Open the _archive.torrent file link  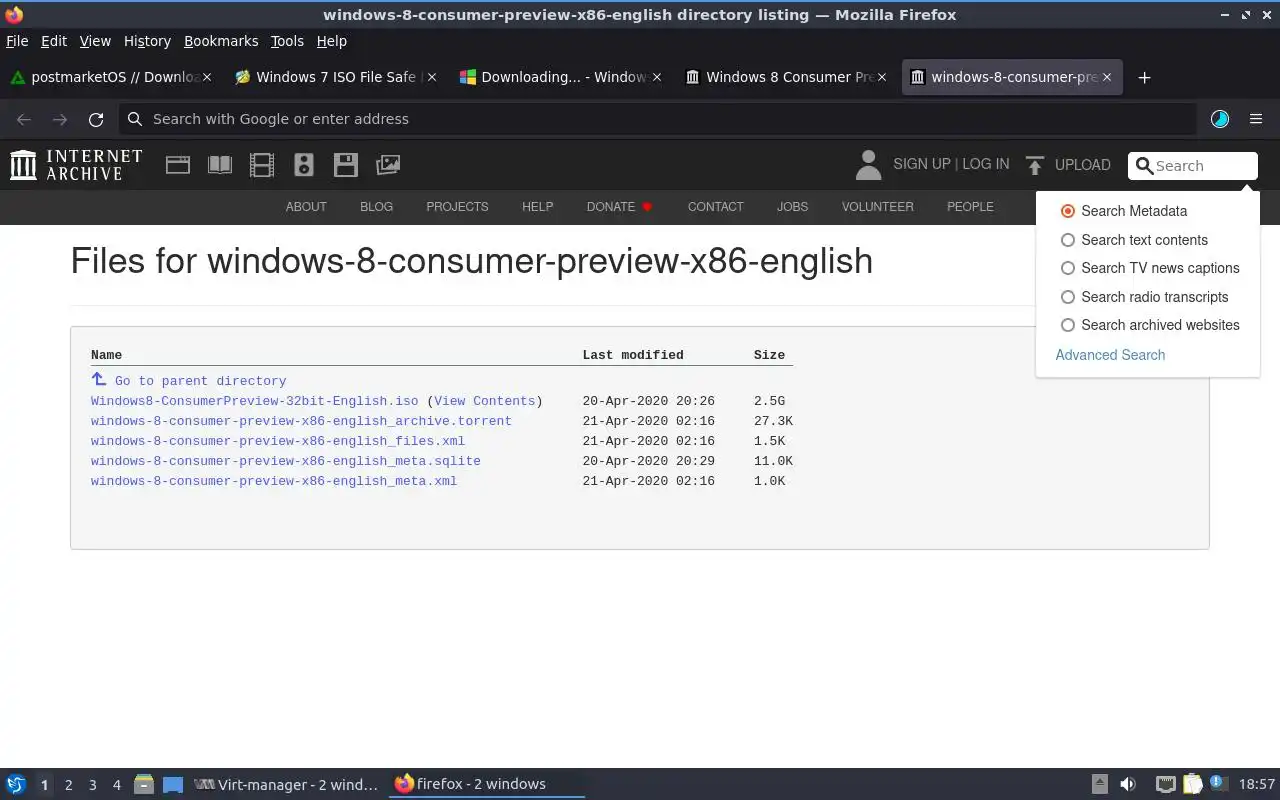[x=301, y=421]
